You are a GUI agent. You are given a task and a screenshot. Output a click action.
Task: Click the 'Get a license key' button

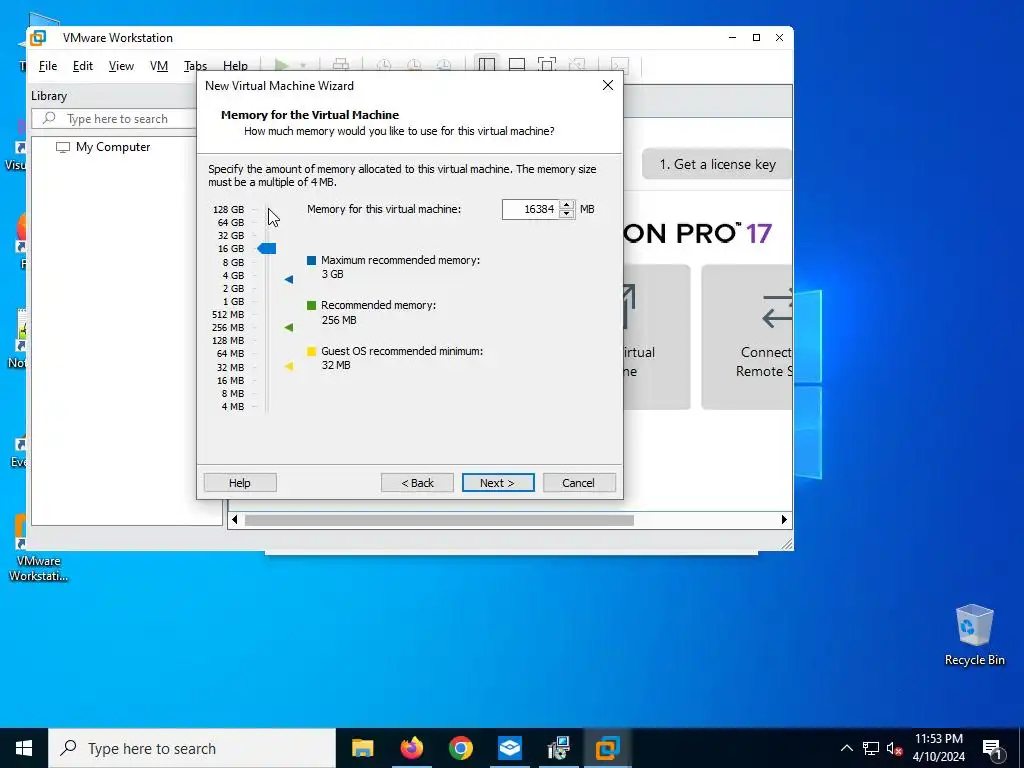click(717, 164)
